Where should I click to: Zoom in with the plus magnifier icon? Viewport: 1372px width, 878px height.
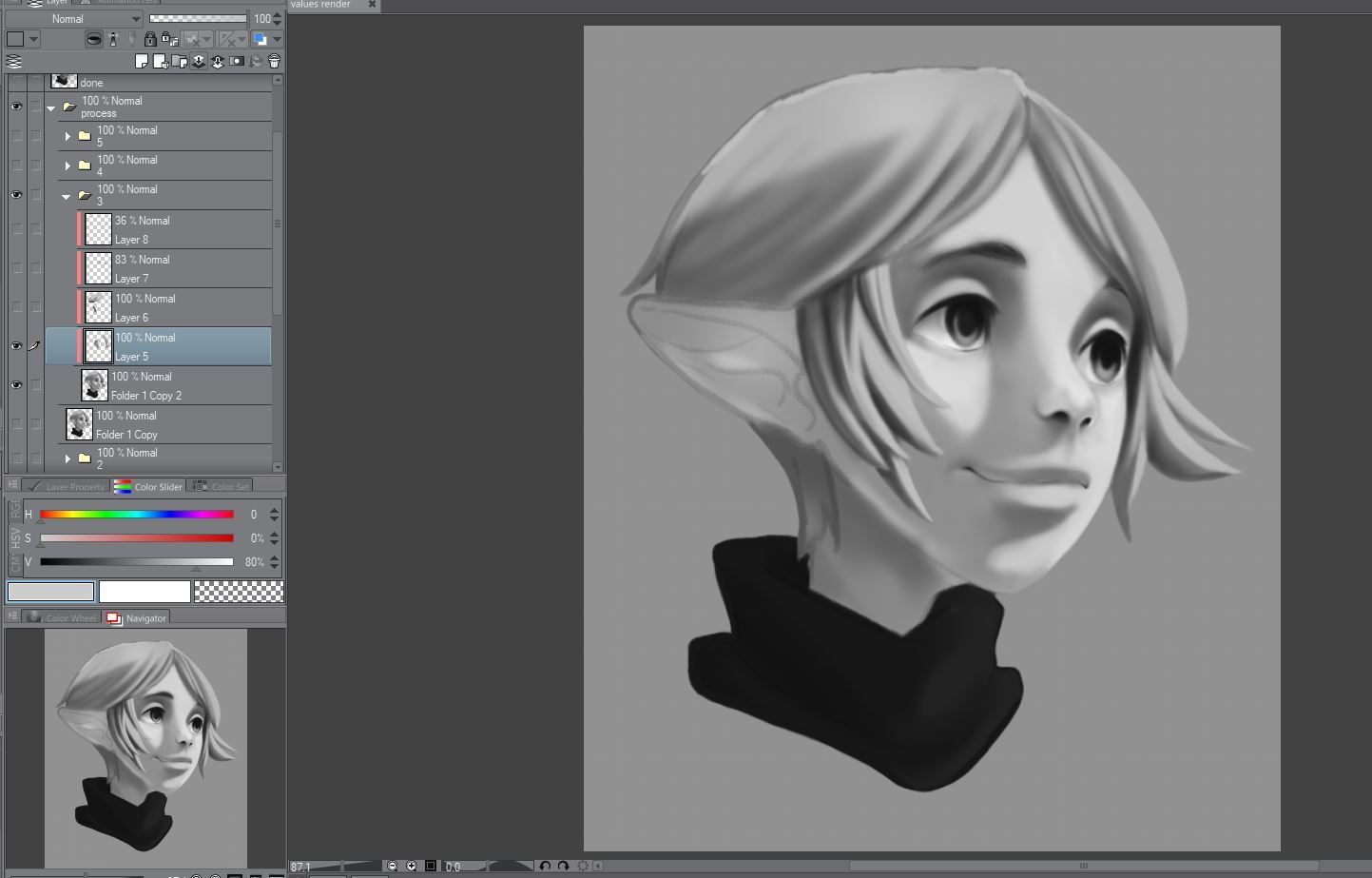point(411,866)
